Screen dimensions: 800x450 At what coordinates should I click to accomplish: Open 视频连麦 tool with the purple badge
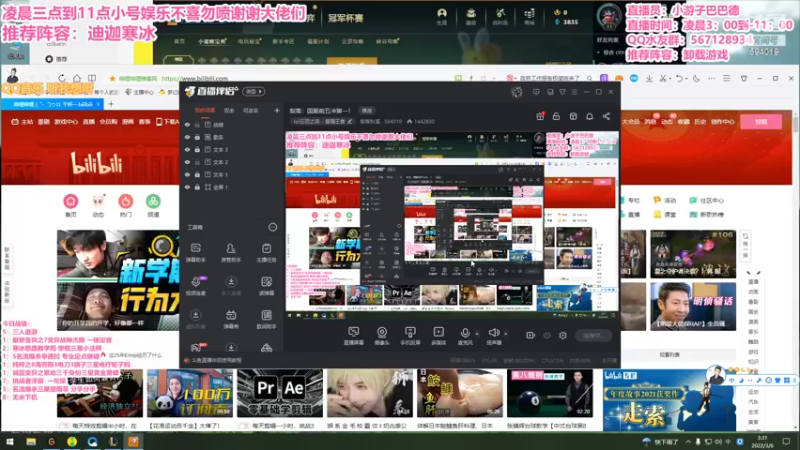196,286
